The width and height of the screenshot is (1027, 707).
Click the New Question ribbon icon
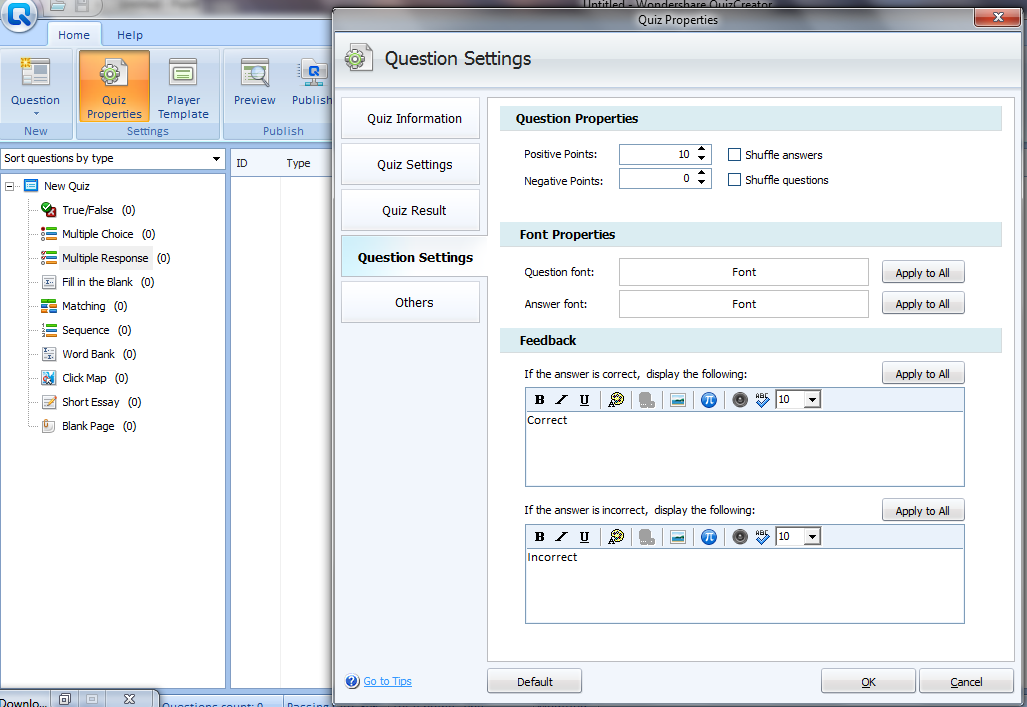[35, 72]
